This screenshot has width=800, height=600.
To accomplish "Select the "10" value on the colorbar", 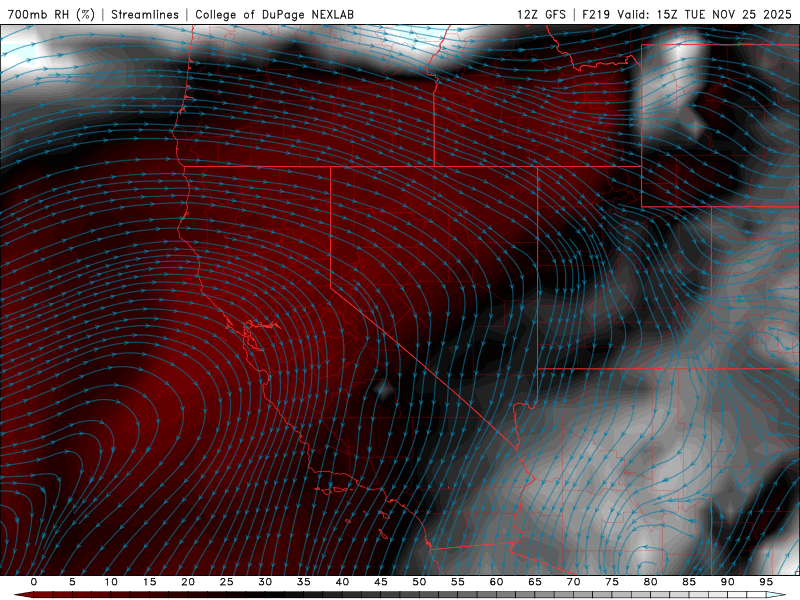I will tap(111, 582).
